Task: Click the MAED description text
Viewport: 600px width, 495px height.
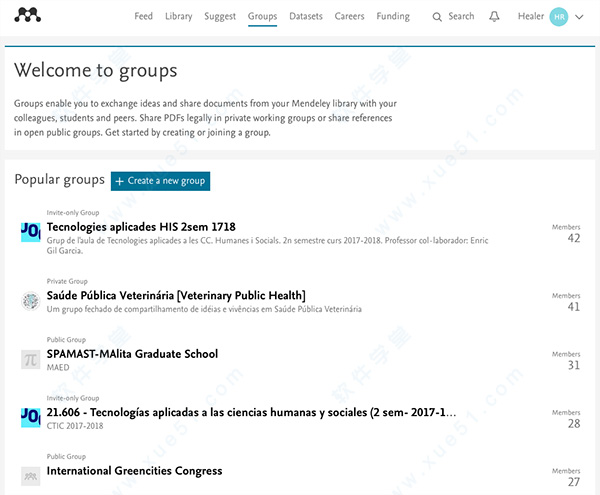Action: [58, 368]
